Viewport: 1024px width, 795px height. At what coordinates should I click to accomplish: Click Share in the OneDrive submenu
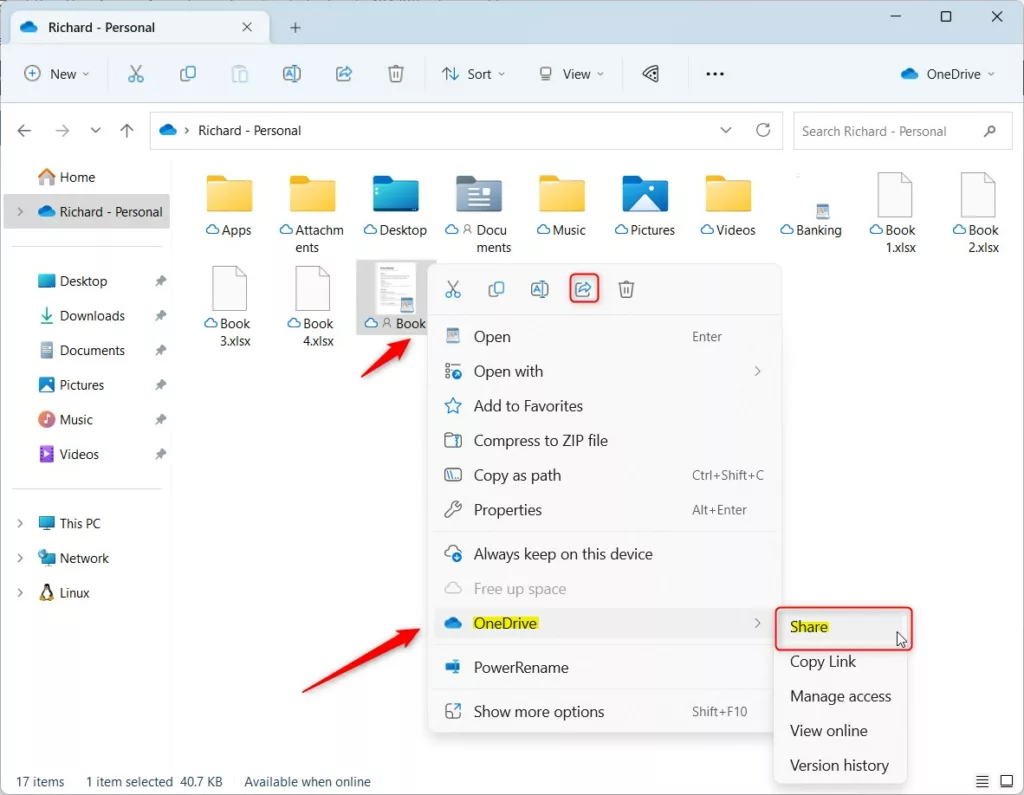pos(842,627)
